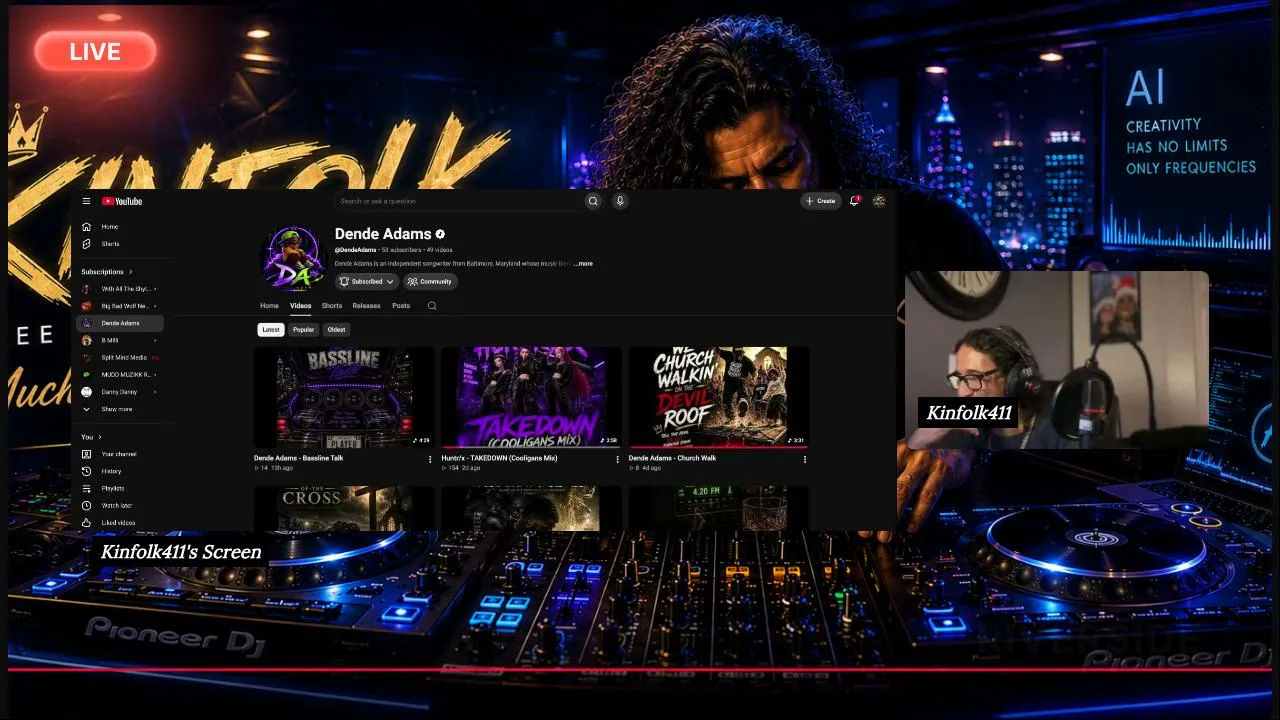Click the Playlists icon in the sidebar
Image resolution: width=1280 pixels, height=720 pixels.
pos(87,488)
